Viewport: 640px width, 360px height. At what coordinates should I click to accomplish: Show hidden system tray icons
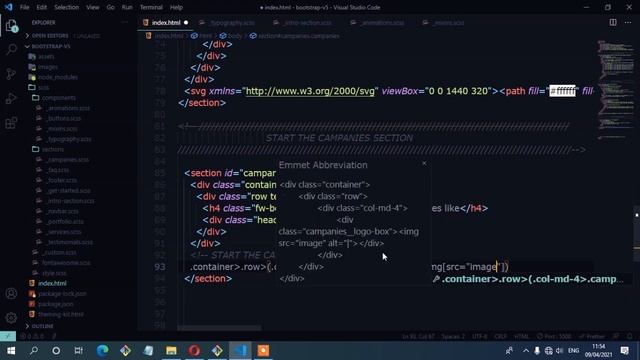(x=526, y=351)
